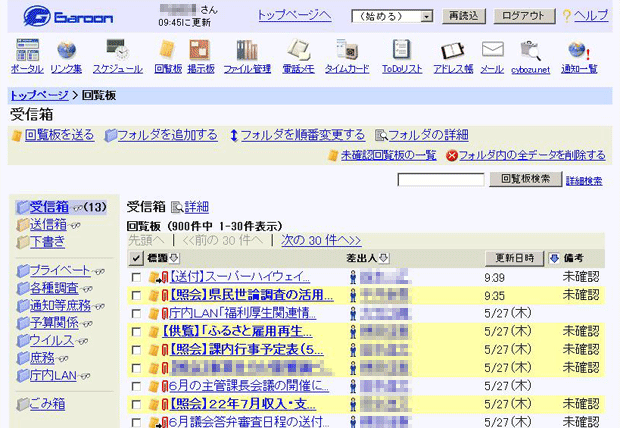Open the 掲示板 icon
Viewport: 620px width, 428px height.
click(x=200, y=50)
